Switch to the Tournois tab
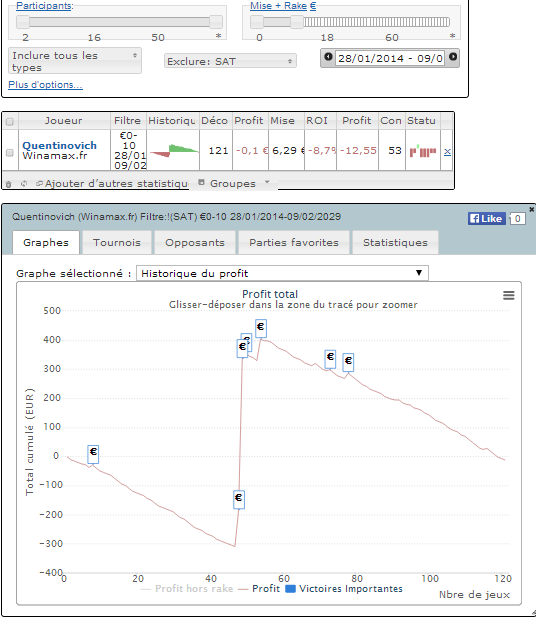Screen dimensions: 536x623 click(x=117, y=242)
